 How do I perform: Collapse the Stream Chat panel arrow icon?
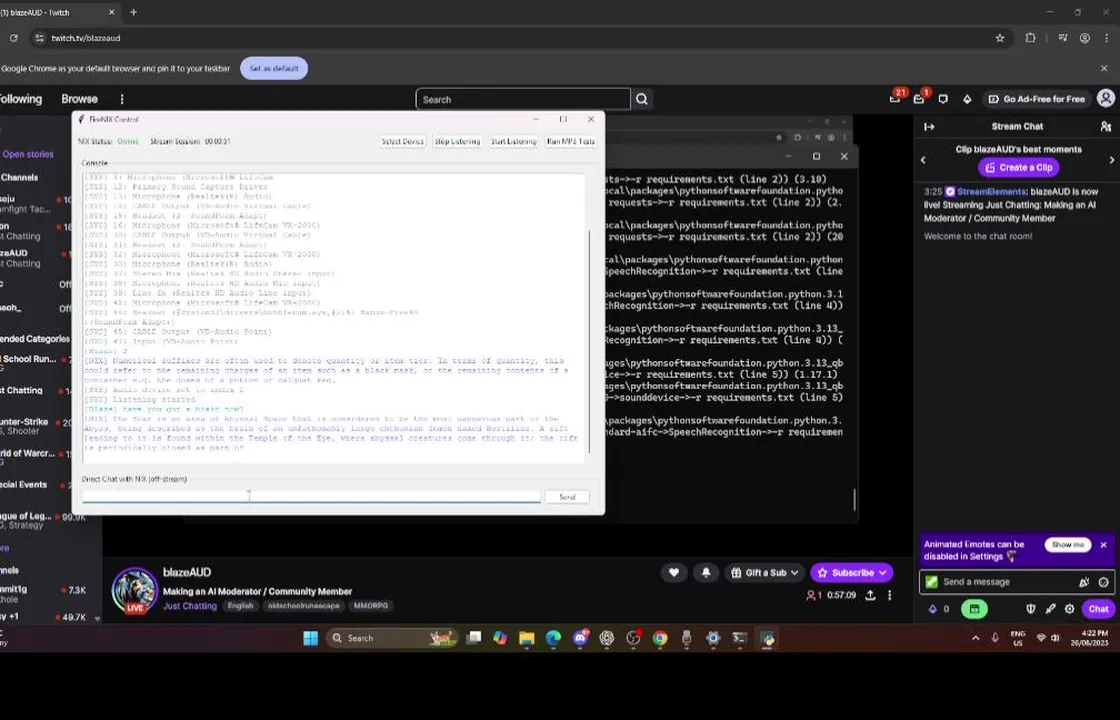click(x=929, y=126)
